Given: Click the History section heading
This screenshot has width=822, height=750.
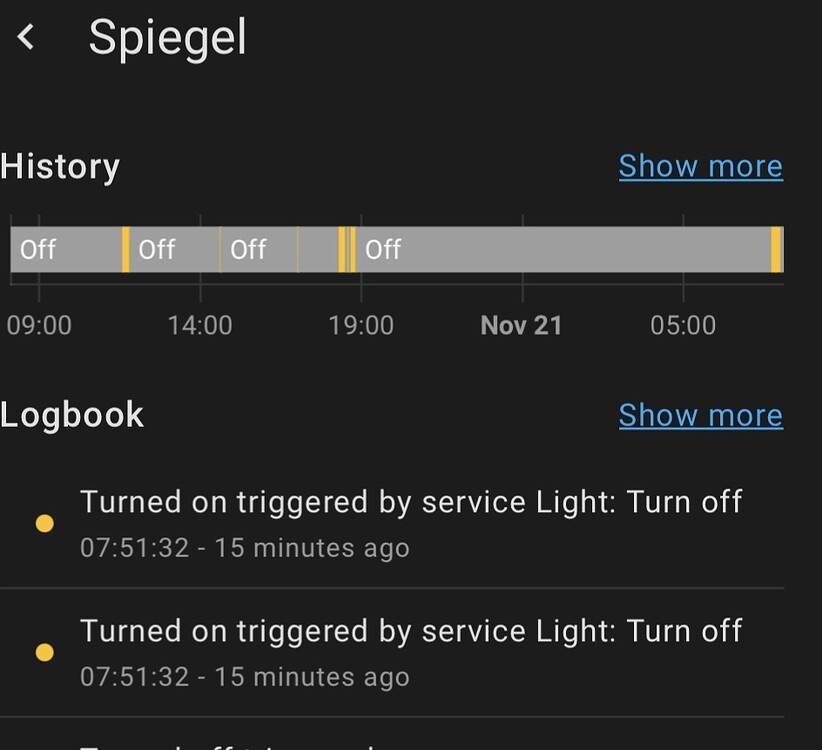Looking at the screenshot, I should pyautogui.click(x=60, y=166).
